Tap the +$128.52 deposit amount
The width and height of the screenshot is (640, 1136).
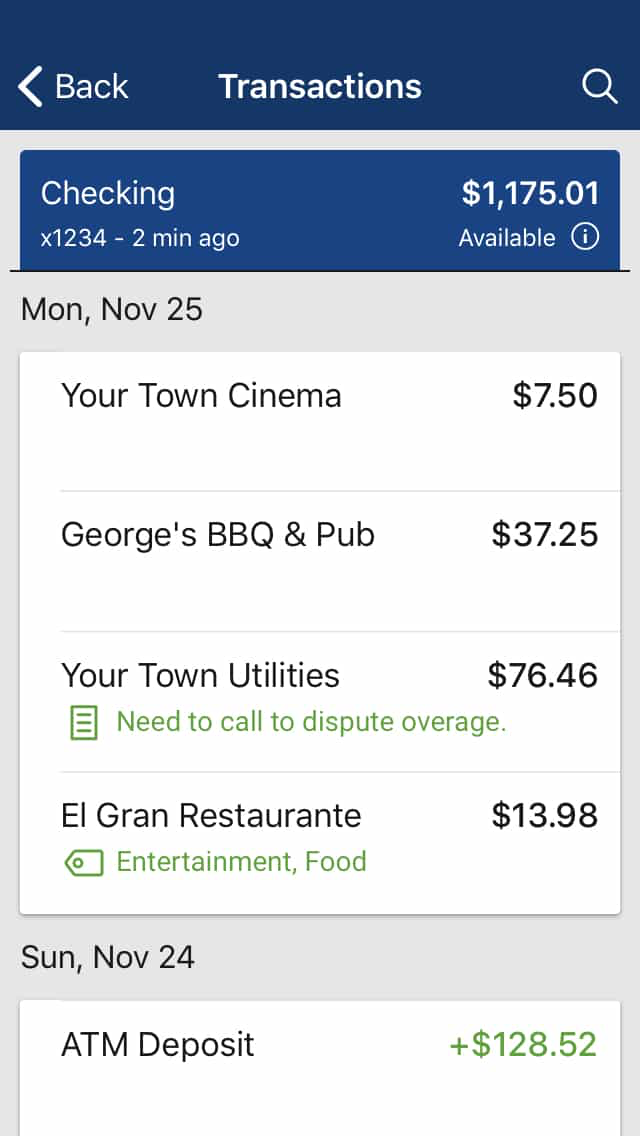coord(522,1045)
